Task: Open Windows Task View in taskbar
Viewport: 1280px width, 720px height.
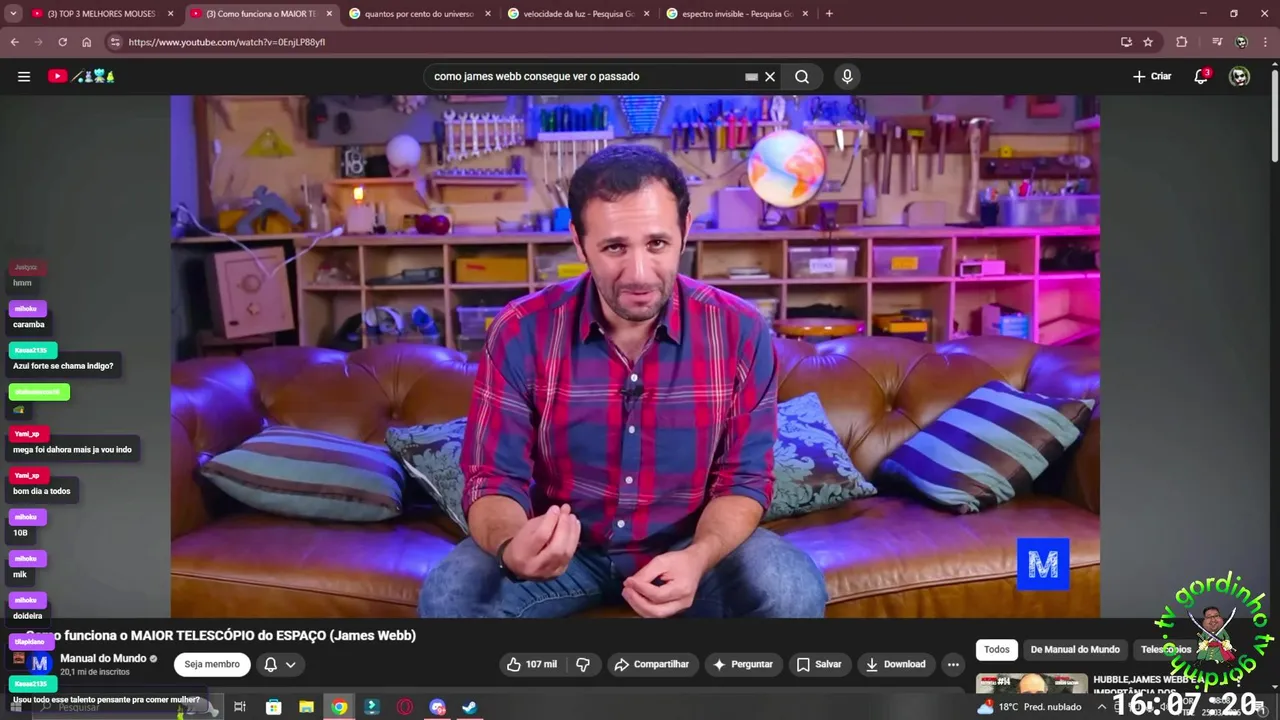Action: pyautogui.click(x=240, y=707)
